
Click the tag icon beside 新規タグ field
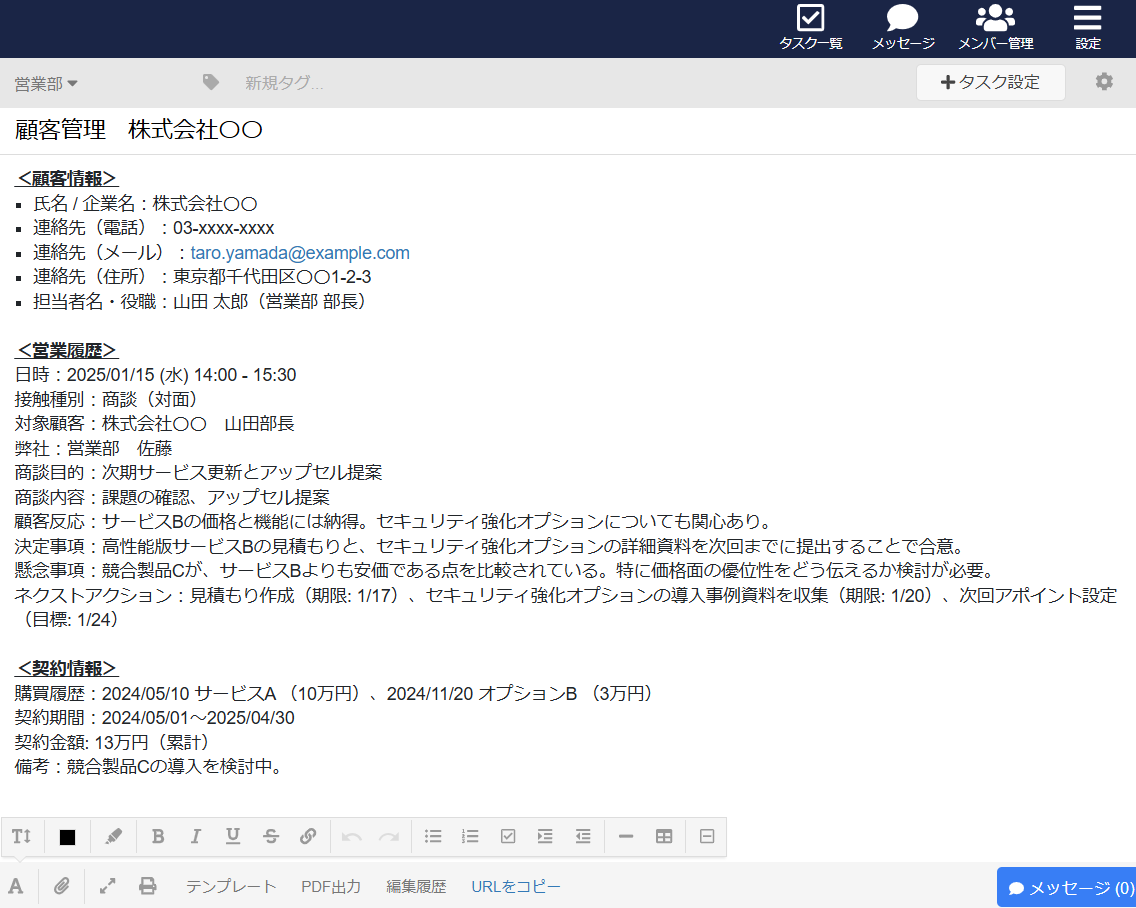coord(210,81)
